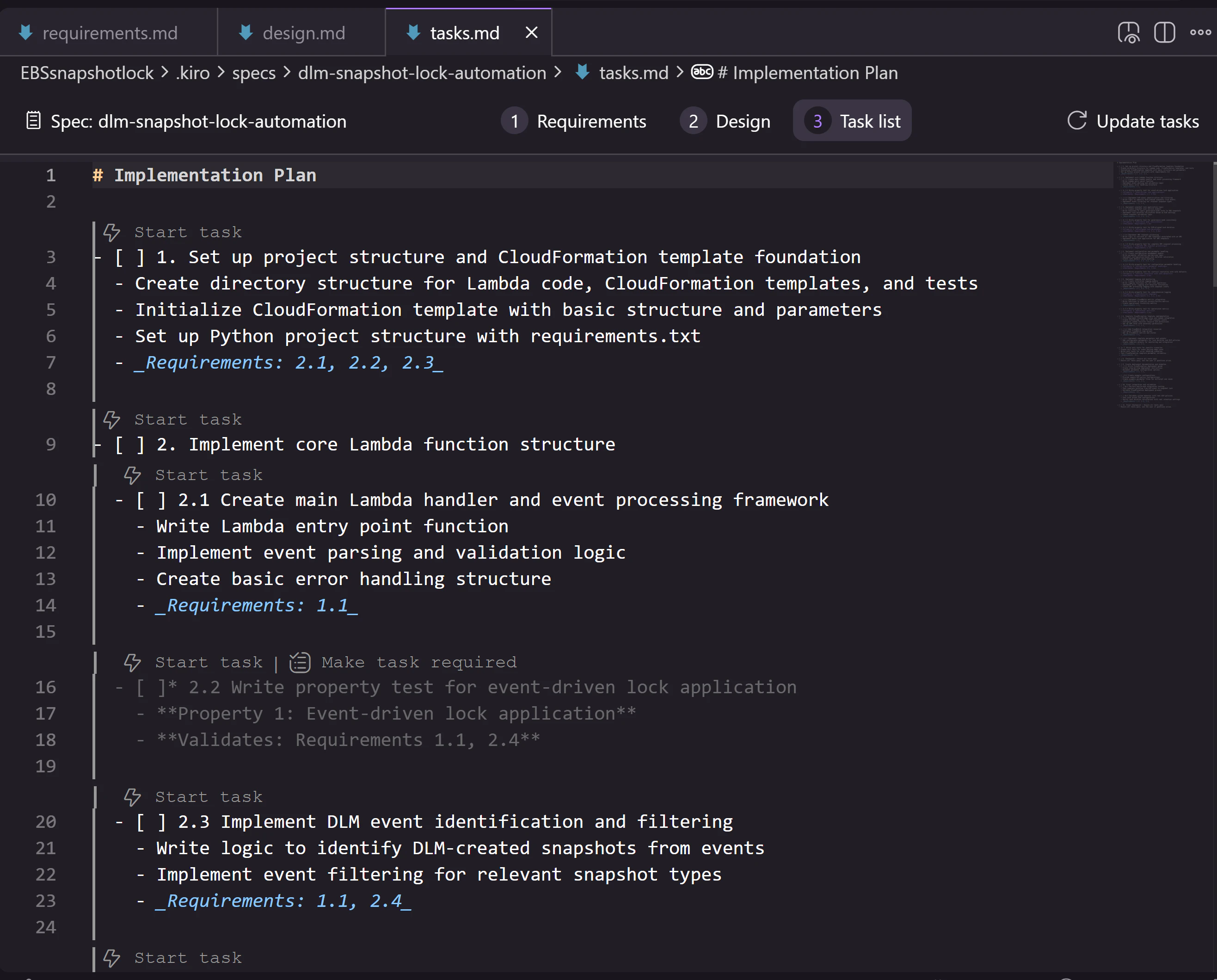The height and width of the screenshot is (980, 1217).
Task: Open the more actions ellipsis menu
Action: pos(1200,33)
